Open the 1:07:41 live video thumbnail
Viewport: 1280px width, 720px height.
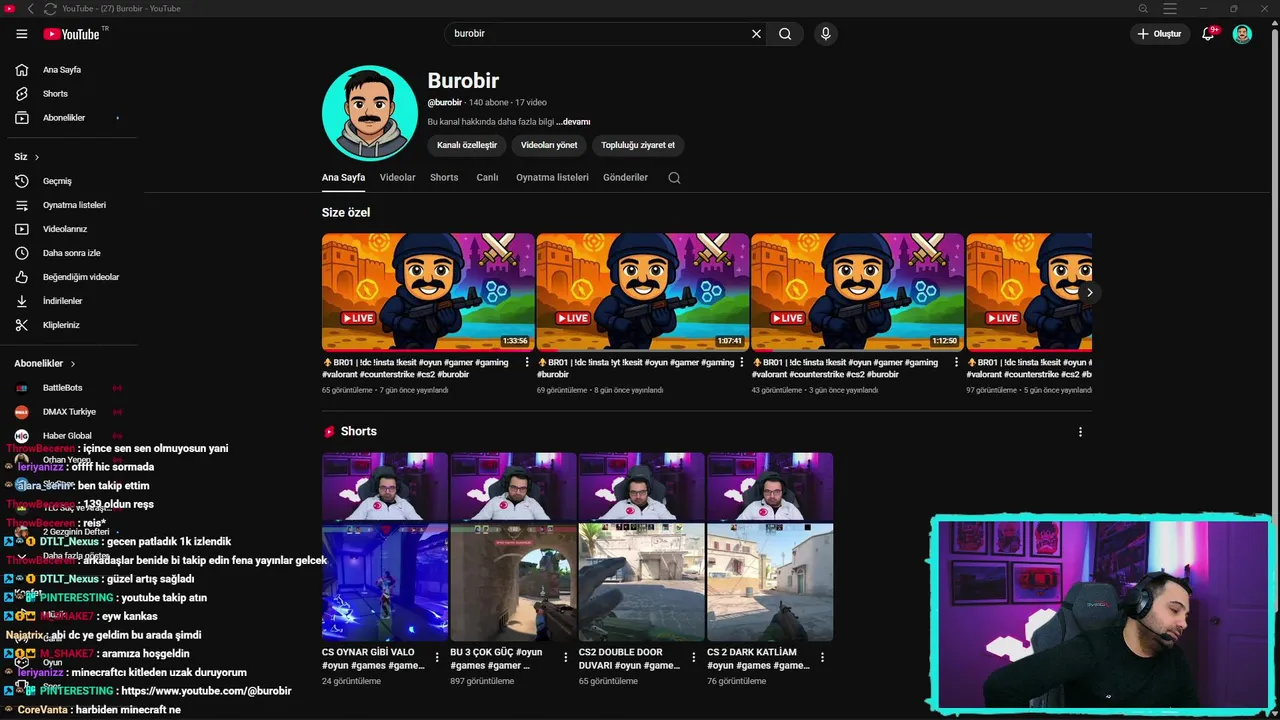click(x=642, y=292)
